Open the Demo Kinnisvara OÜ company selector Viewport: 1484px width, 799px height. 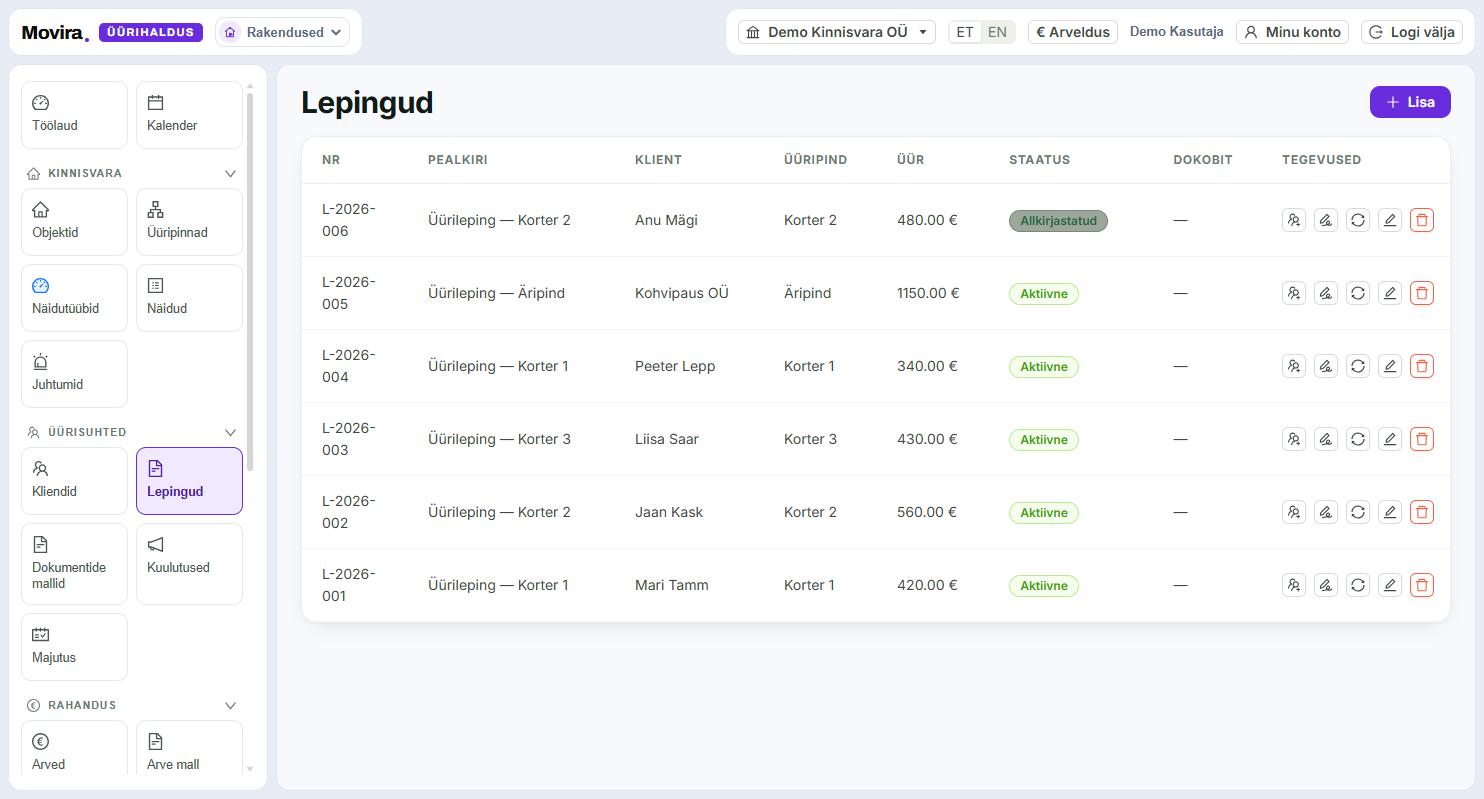[837, 32]
